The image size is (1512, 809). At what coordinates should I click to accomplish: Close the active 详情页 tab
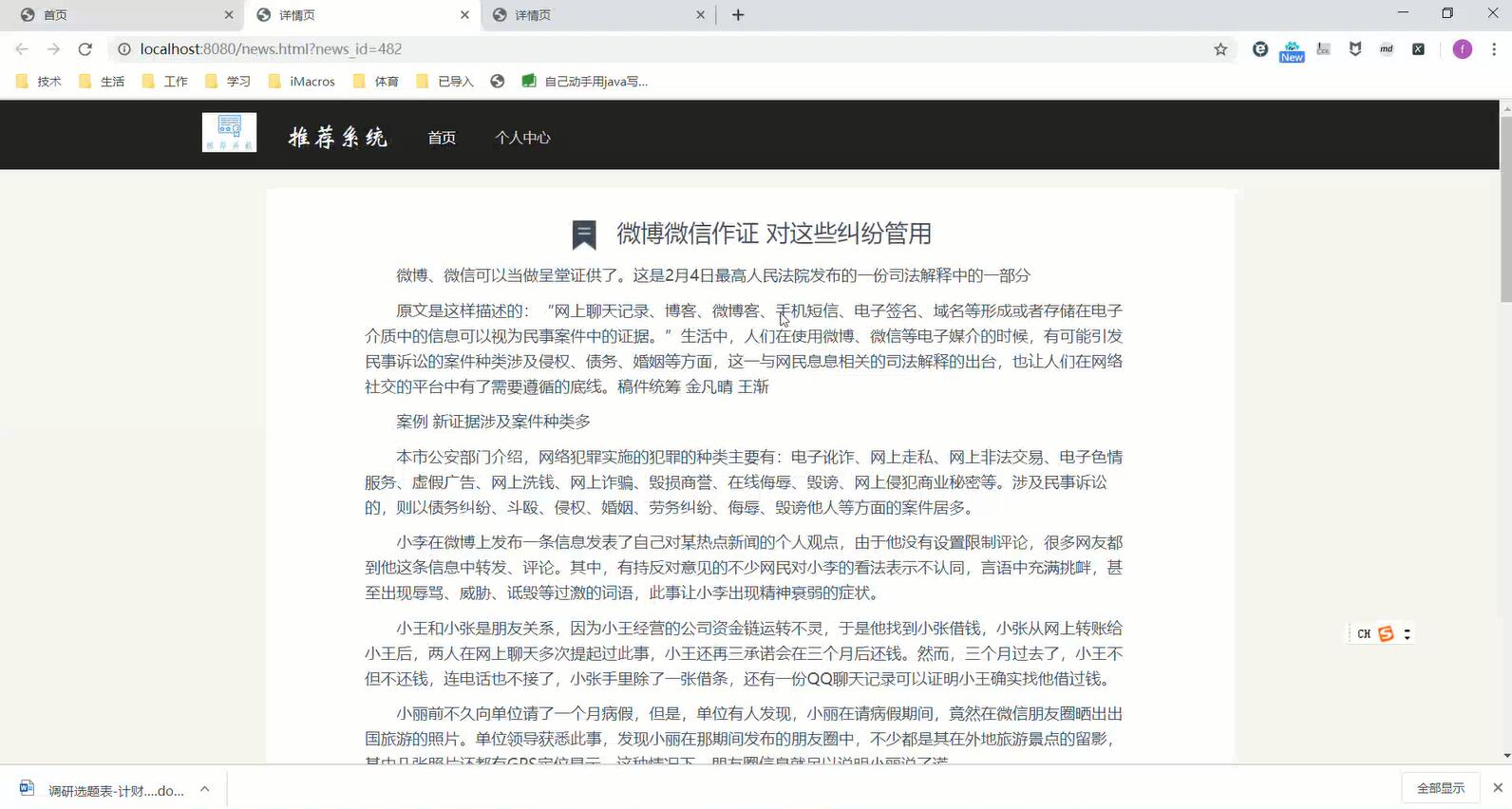[464, 15]
